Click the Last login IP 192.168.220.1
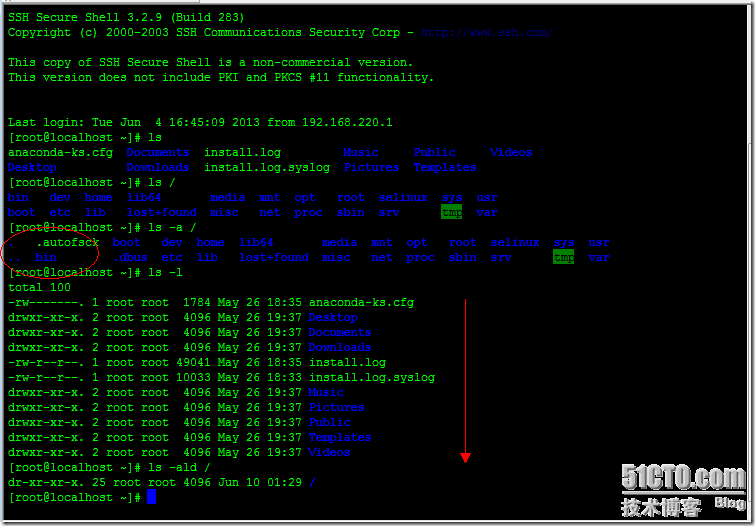 [x=347, y=122]
